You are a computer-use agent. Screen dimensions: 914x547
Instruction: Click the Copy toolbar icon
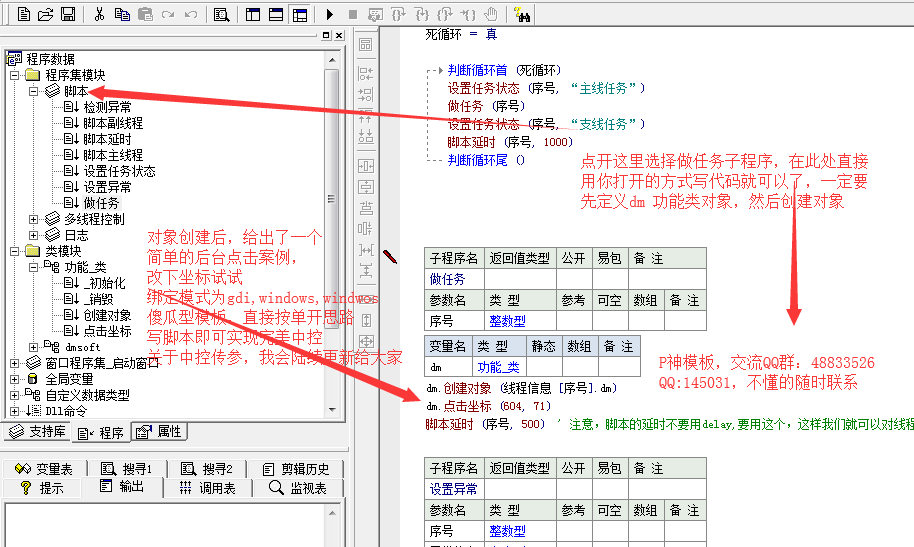pos(122,14)
